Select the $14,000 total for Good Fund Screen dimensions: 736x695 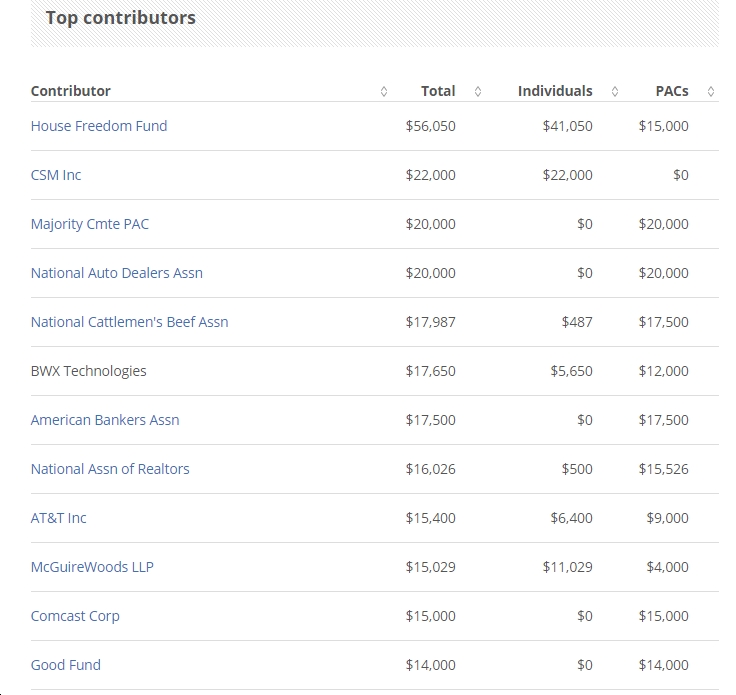pos(430,665)
